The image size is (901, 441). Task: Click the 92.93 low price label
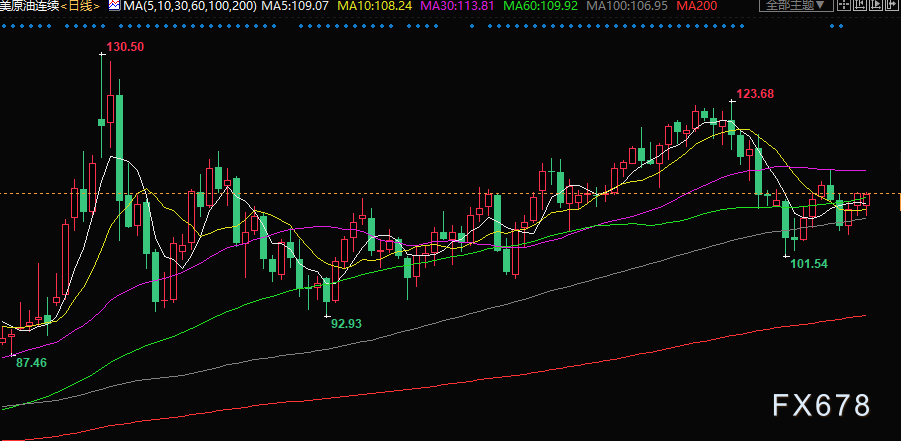pos(346,324)
